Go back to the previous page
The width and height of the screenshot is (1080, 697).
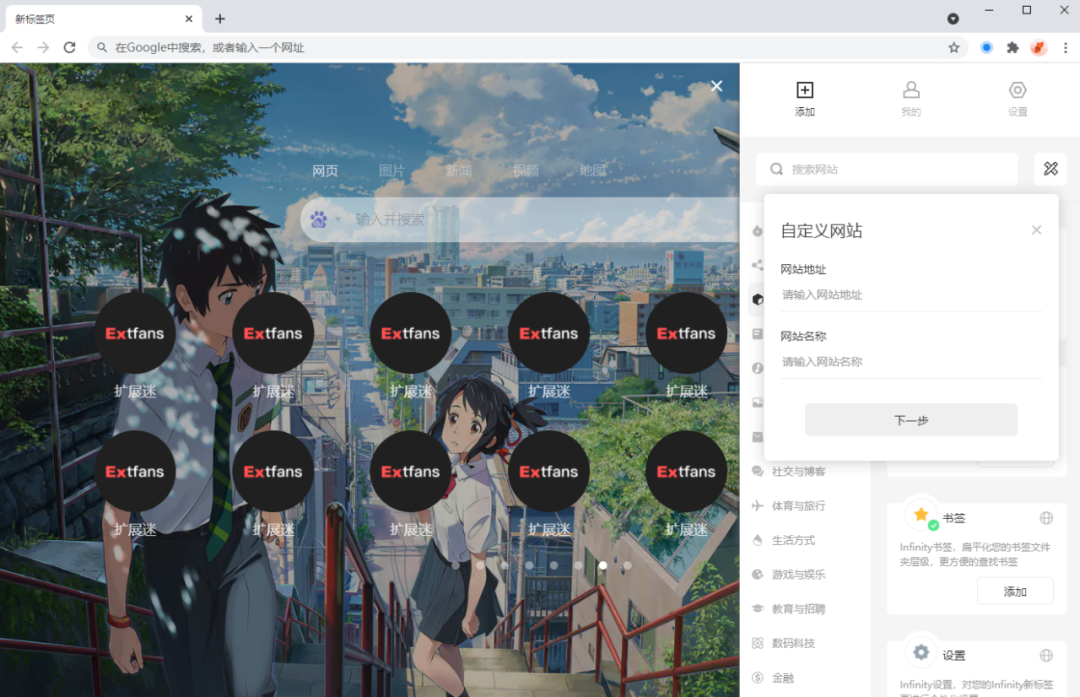point(17,48)
